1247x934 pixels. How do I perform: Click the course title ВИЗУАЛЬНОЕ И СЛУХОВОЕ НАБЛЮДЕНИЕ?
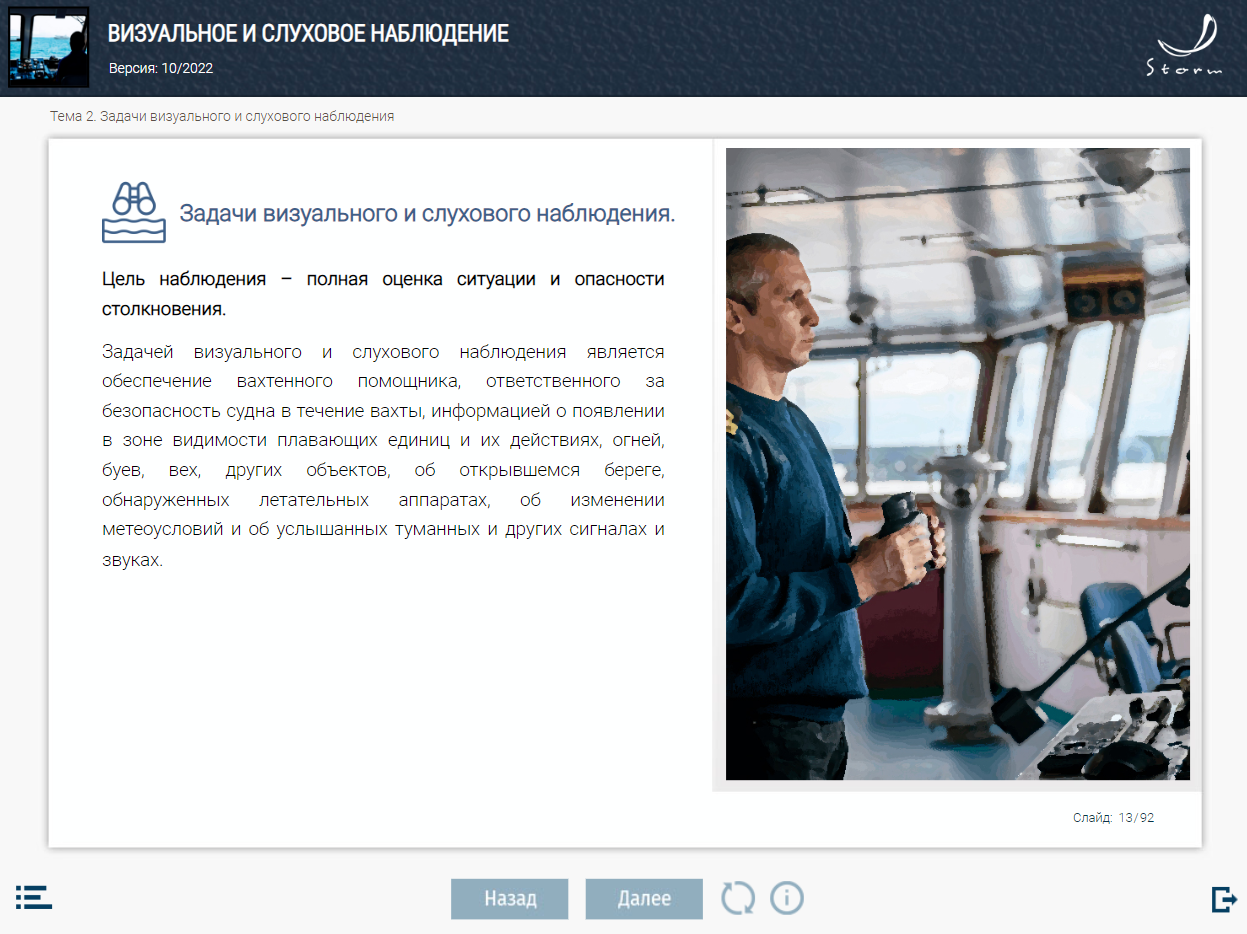[308, 34]
